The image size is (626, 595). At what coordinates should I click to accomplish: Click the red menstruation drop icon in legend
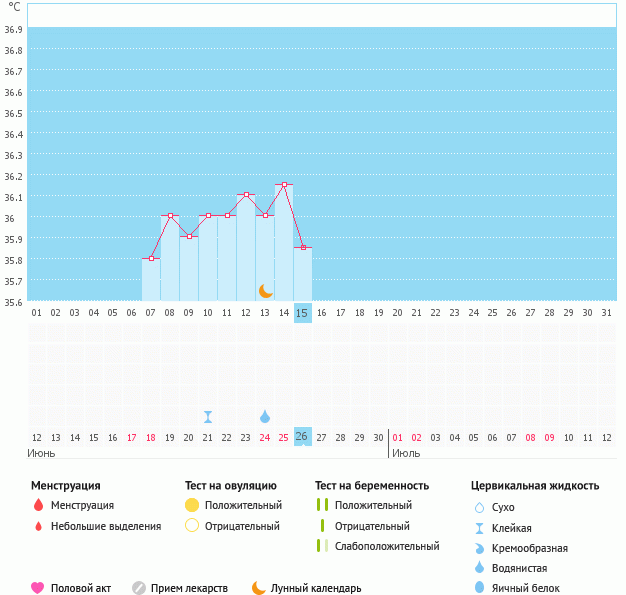pos(38,506)
